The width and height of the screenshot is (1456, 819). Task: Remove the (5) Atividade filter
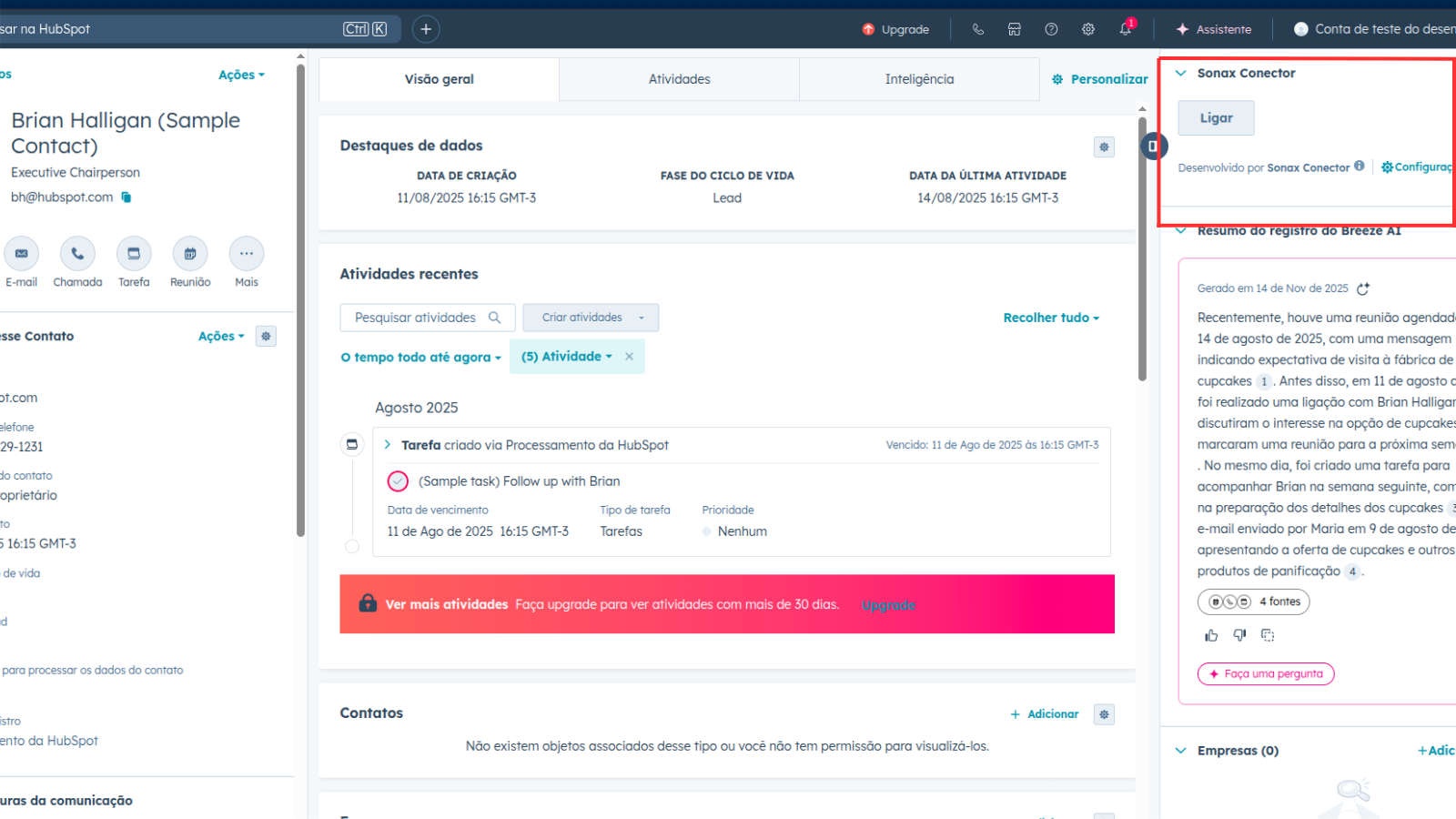629,357
